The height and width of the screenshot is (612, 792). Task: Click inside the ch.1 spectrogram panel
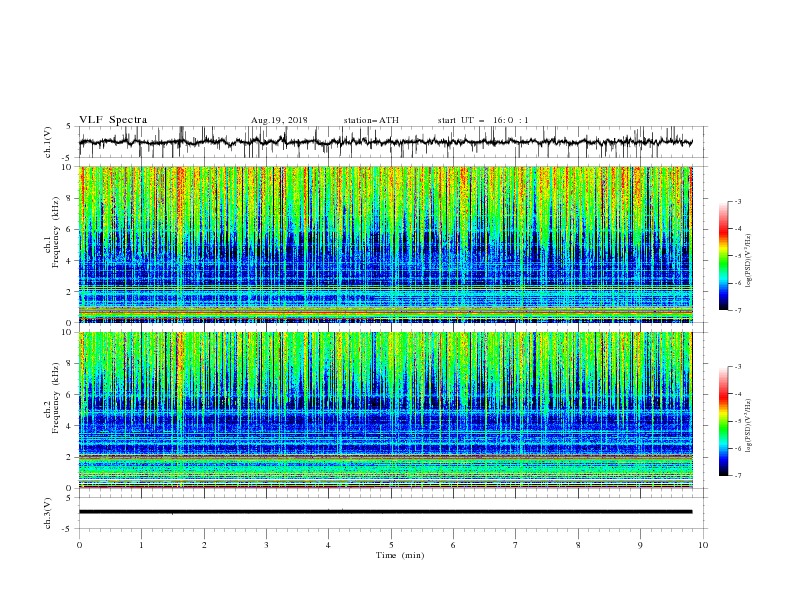tap(385, 244)
